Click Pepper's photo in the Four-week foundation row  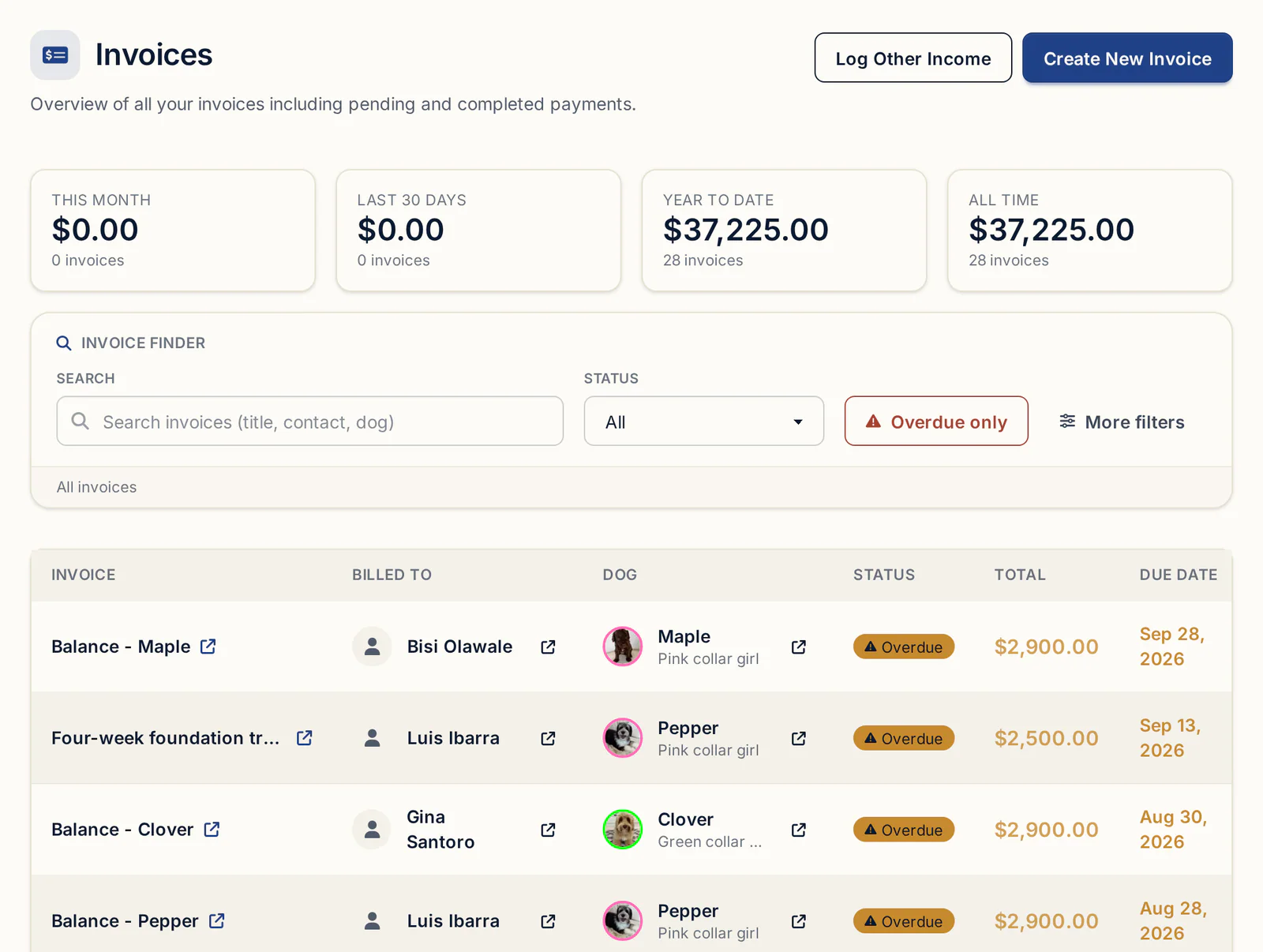(623, 738)
